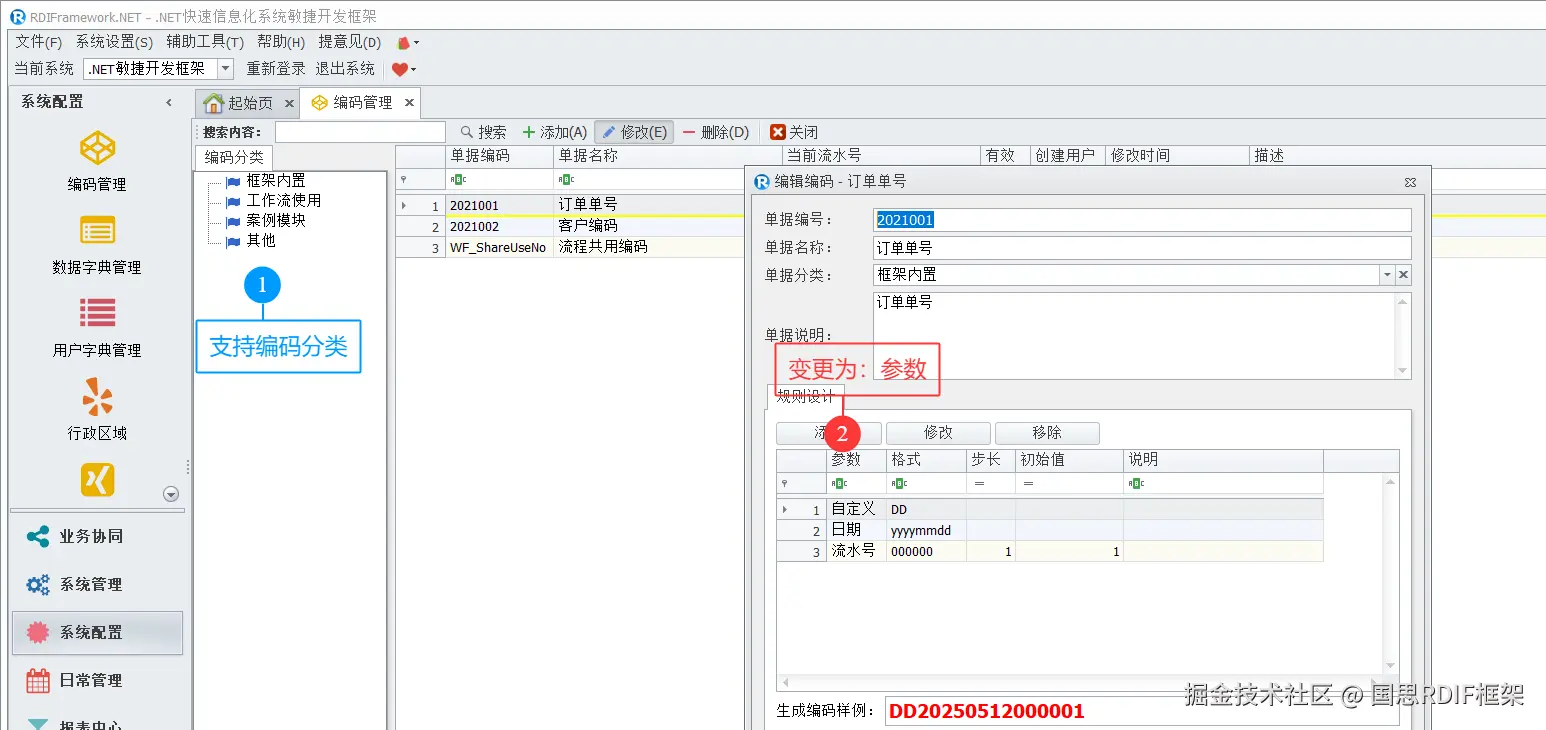The image size is (1546, 730).
Task: Click the red icon after 提意见 menu
Action: click(403, 43)
